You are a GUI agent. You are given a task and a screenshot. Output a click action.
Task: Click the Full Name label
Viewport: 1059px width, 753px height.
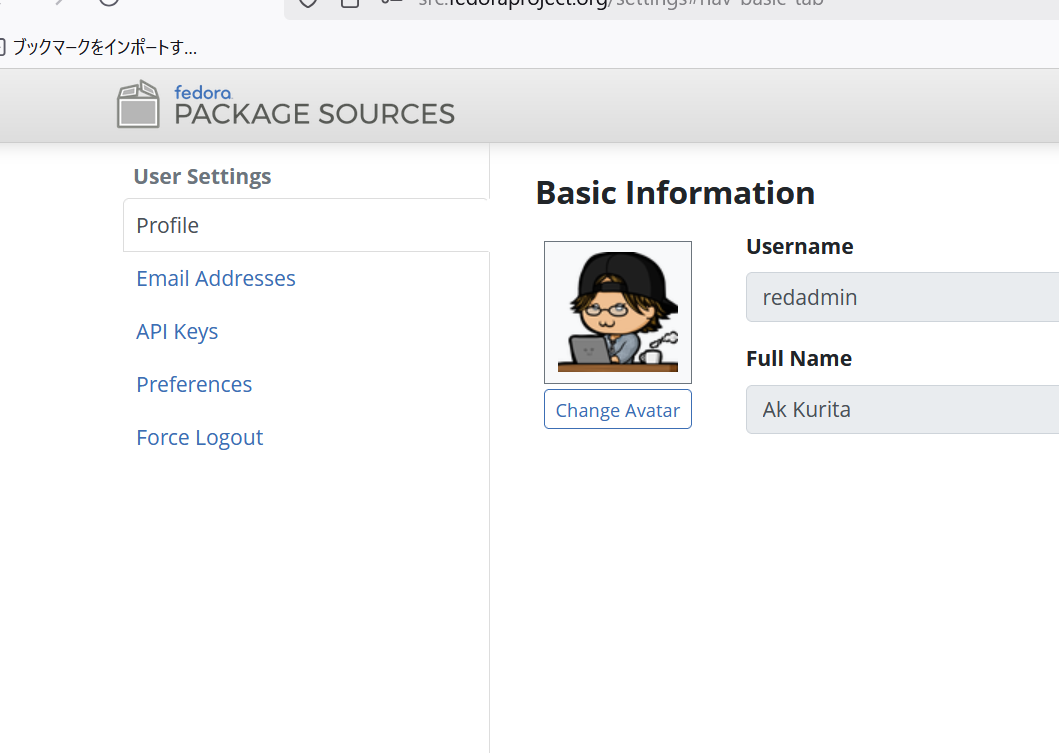tap(799, 359)
